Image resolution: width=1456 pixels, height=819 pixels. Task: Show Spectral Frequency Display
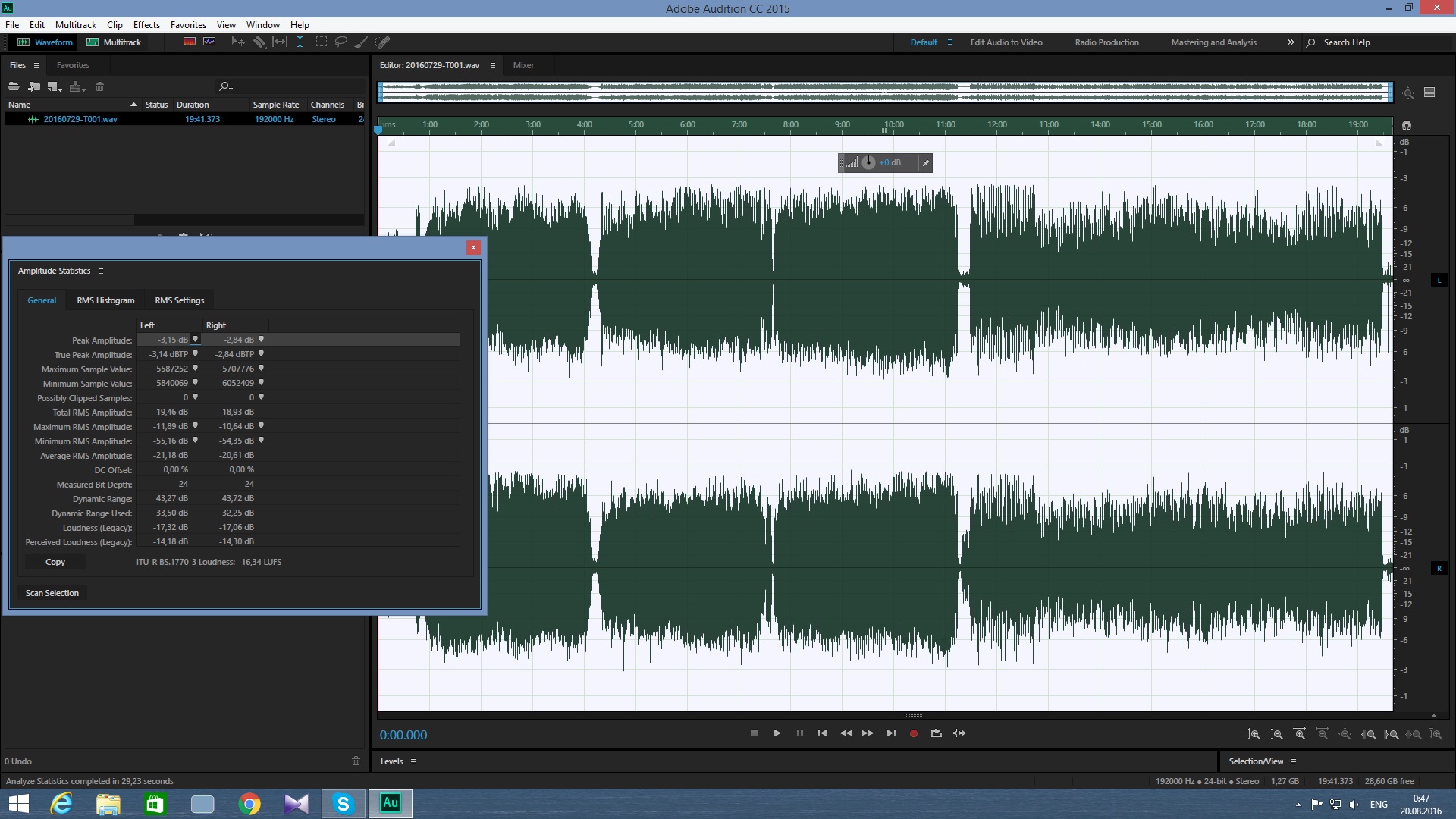pos(190,42)
